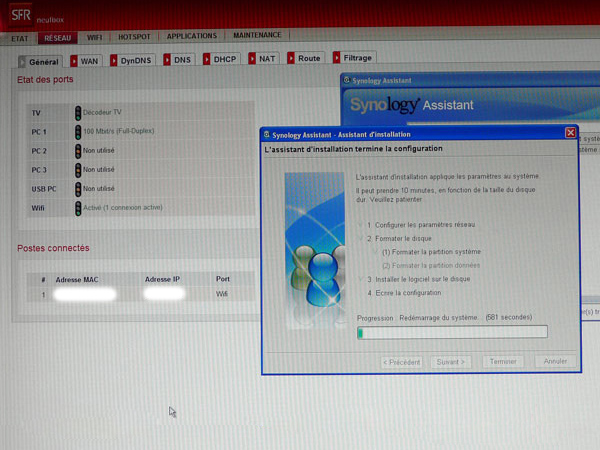
Task: Open the Filtrage sub-tab
Action: [x=354, y=58]
